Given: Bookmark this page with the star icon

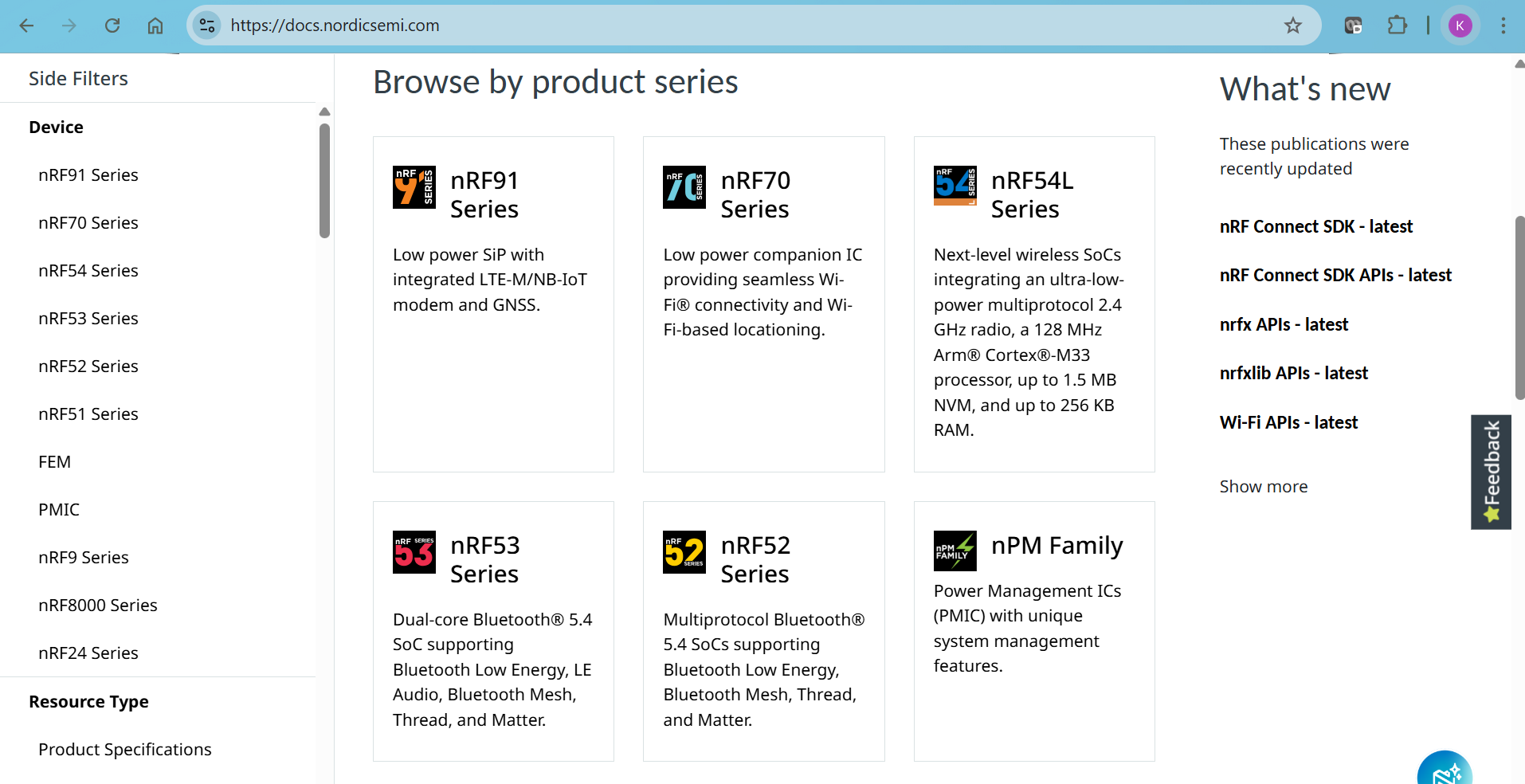Looking at the screenshot, I should point(1292,25).
